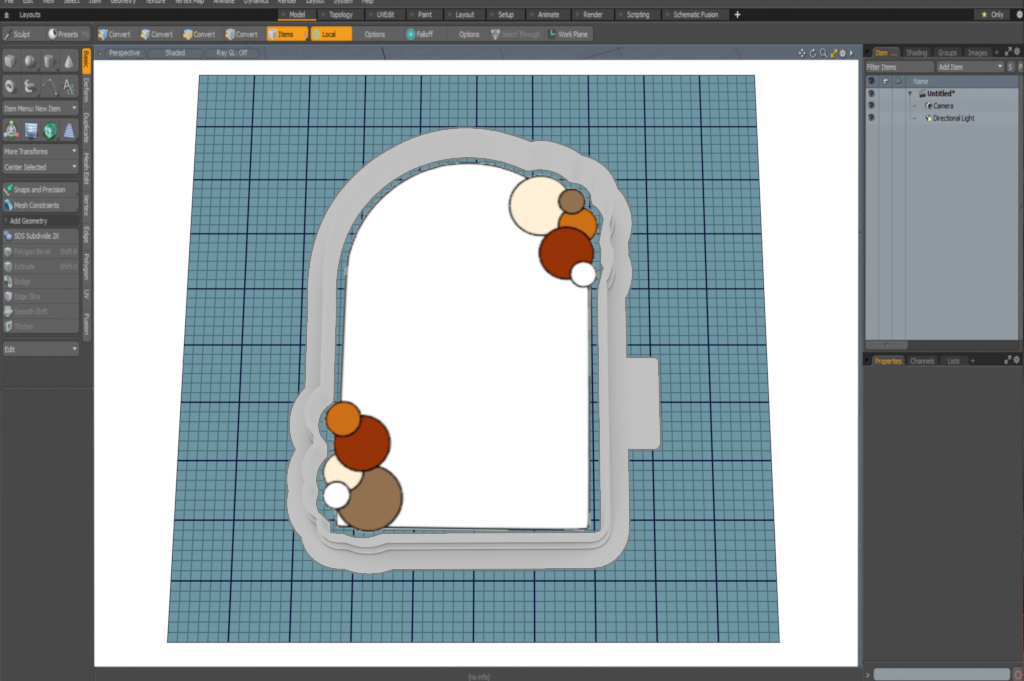
Task: Click the Transform tool icon
Action: (x=10, y=130)
